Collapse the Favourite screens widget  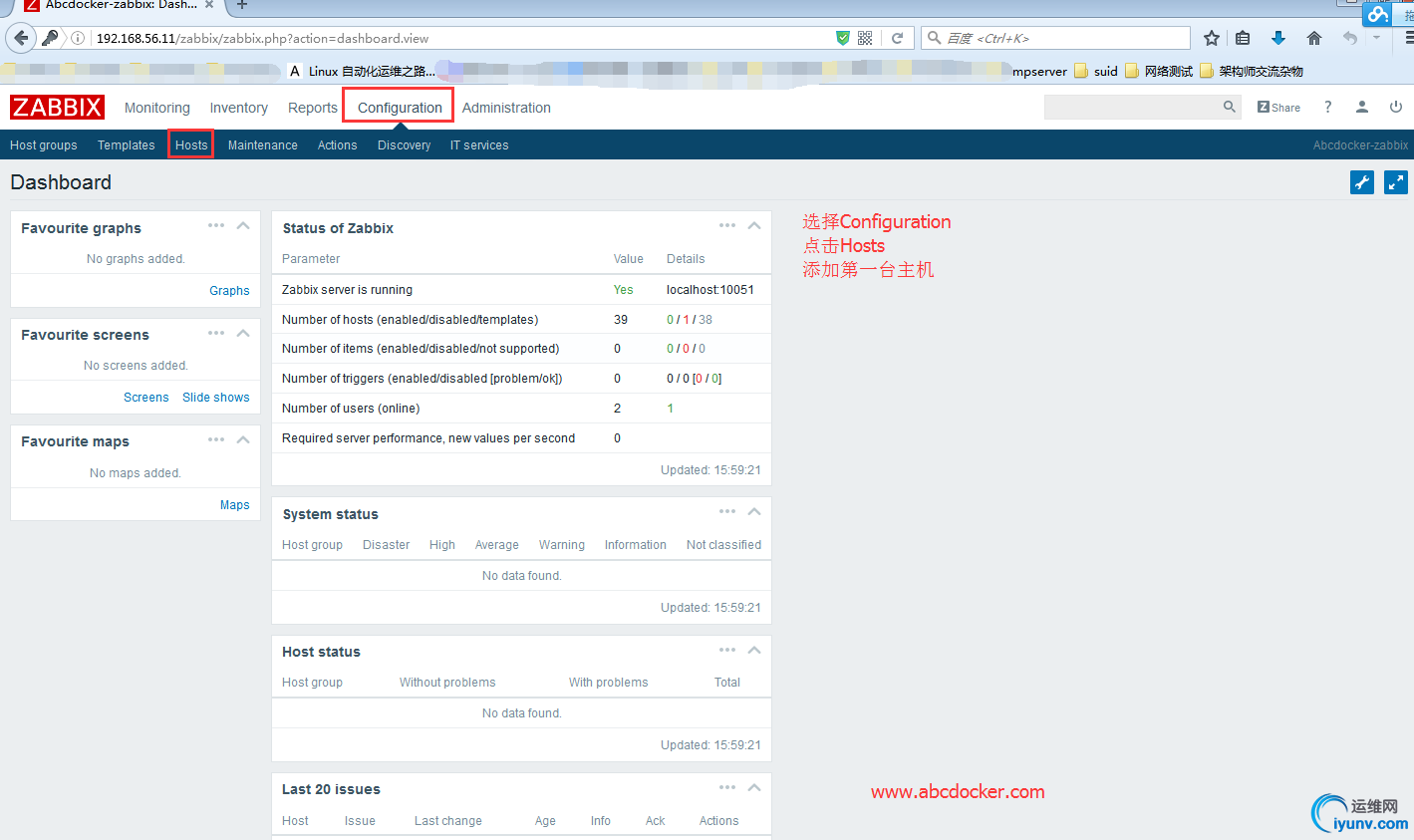(x=243, y=333)
